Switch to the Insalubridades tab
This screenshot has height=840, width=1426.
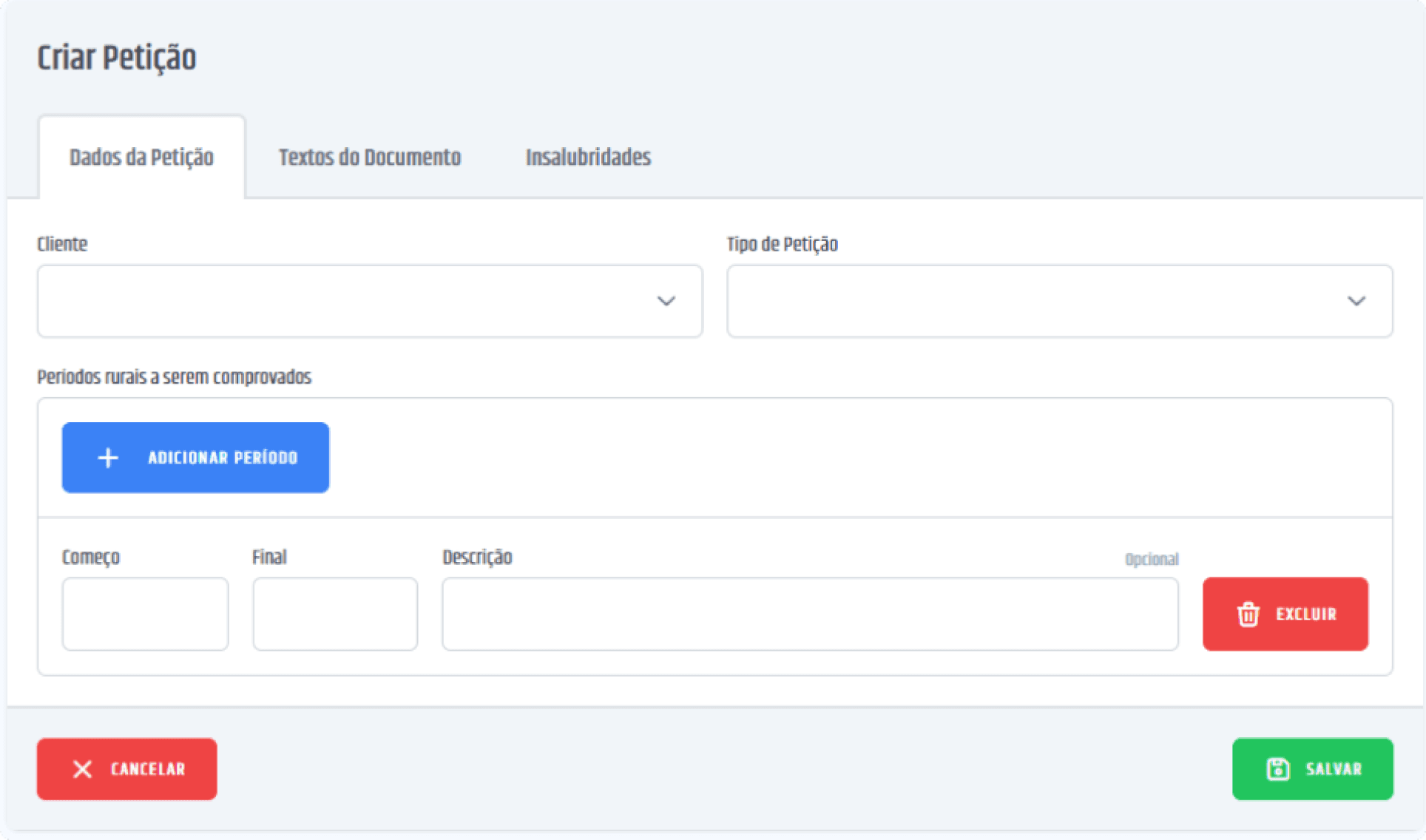[x=588, y=157]
